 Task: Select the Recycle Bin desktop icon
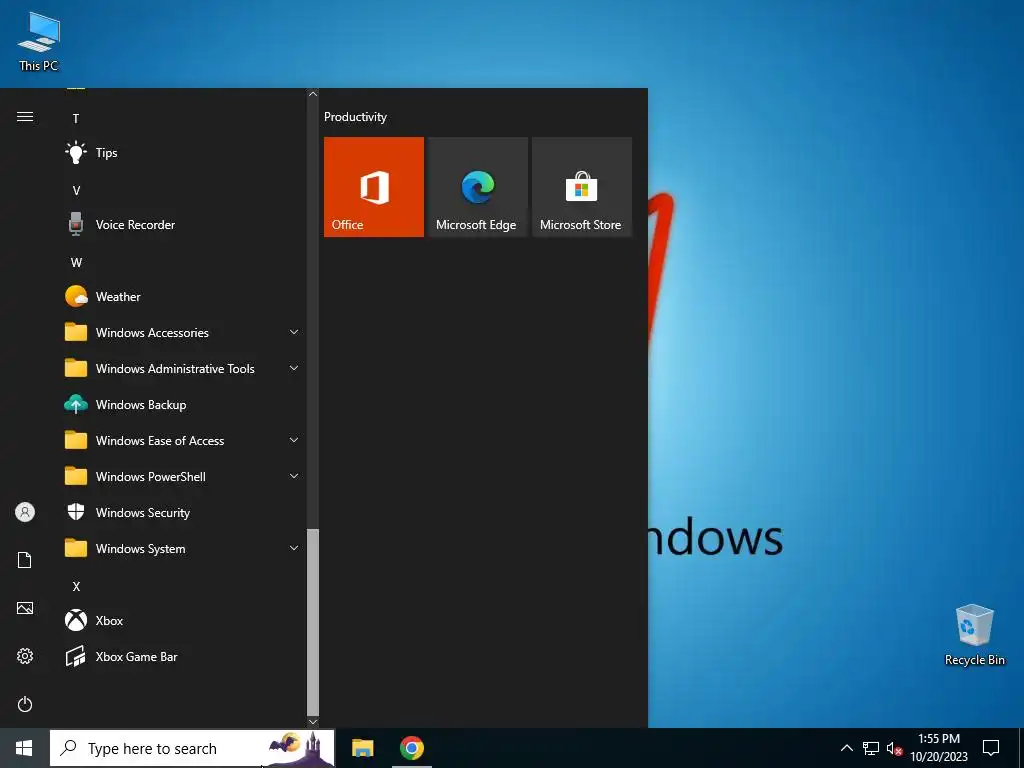[974, 635]
